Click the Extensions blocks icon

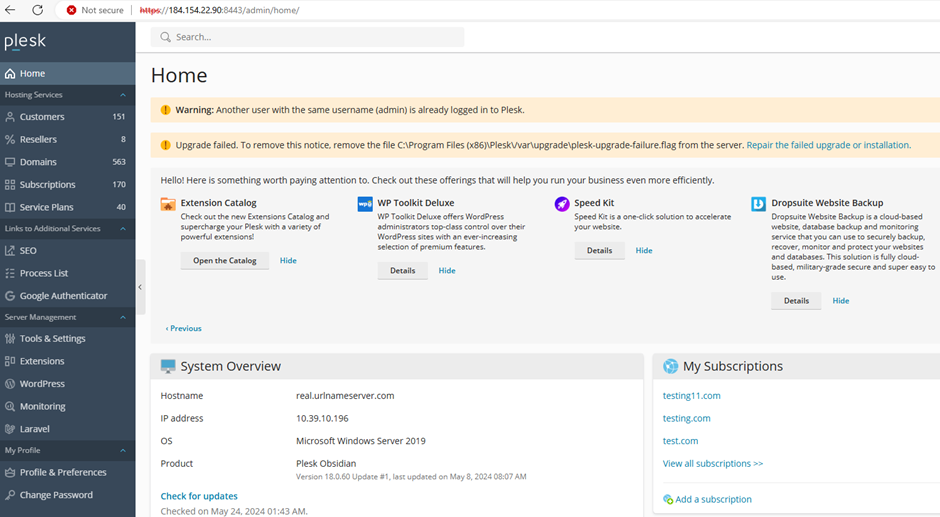coord(10,361)
